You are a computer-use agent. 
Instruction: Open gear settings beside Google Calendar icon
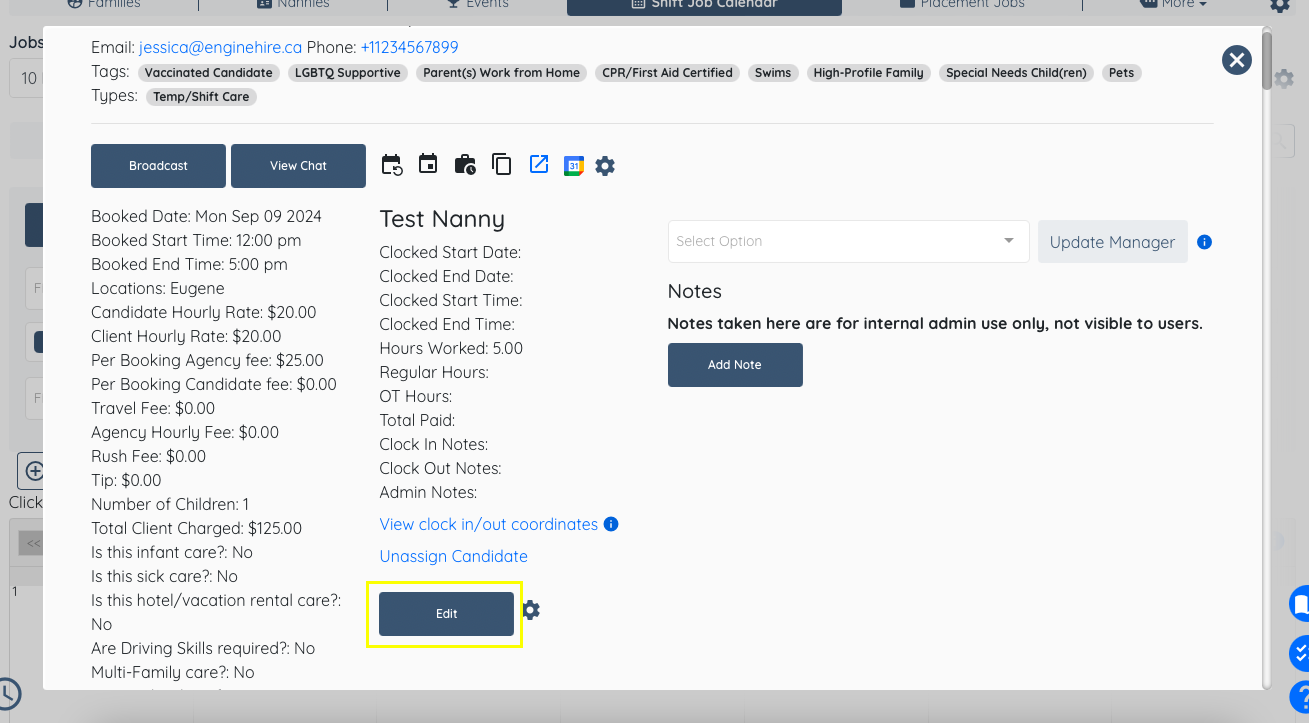(605, 166)
